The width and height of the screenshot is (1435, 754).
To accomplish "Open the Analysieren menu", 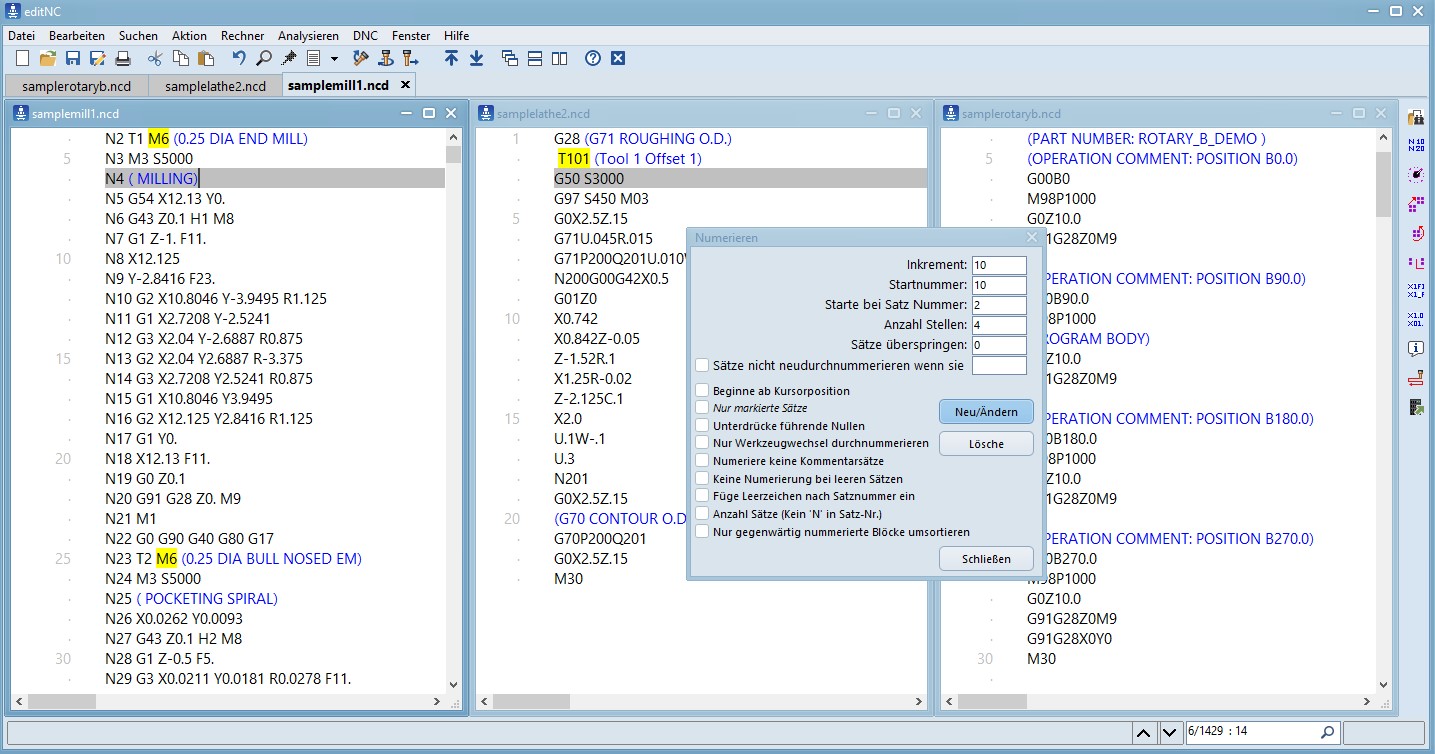I will click(x=308, y=35).
